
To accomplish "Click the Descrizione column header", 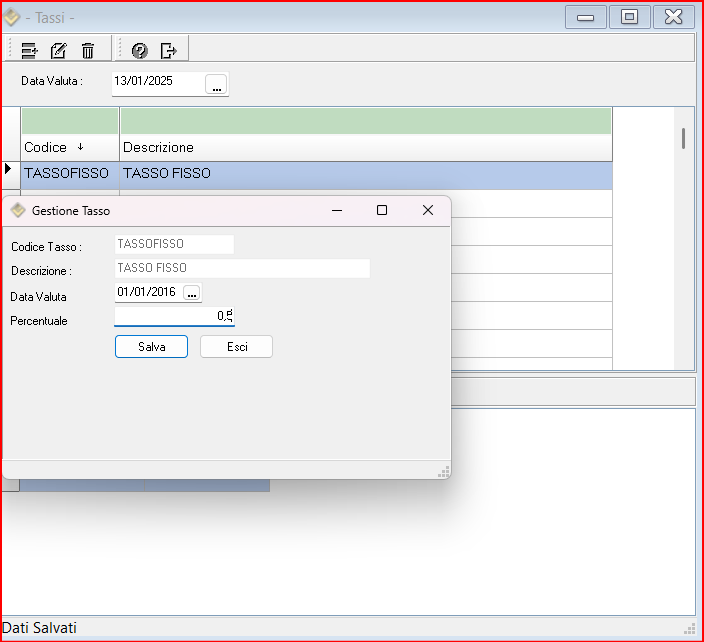I will point(365,147).
